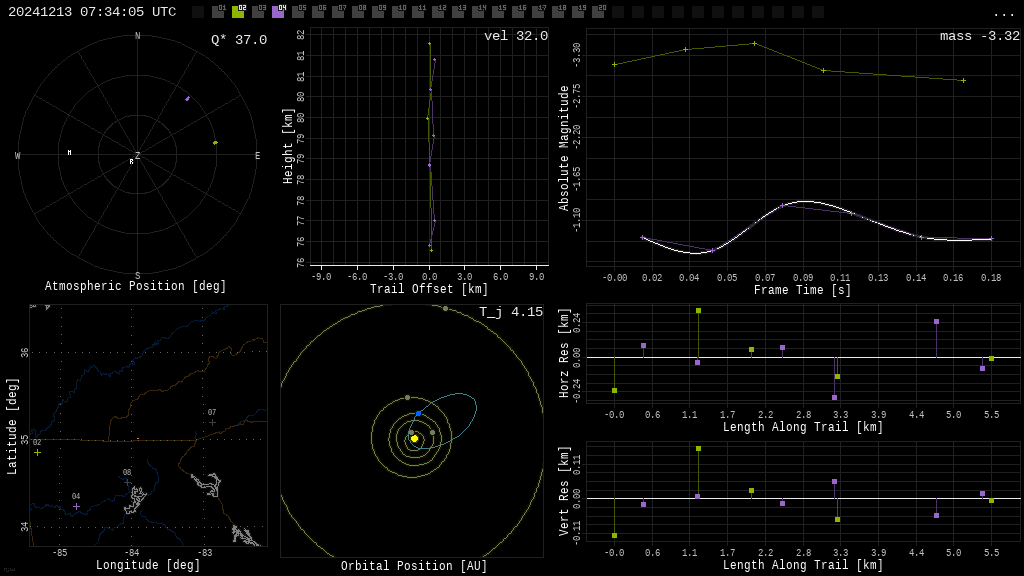
Task: Select the purple meteor marker in the polar plot
Action: pos(187,98)
